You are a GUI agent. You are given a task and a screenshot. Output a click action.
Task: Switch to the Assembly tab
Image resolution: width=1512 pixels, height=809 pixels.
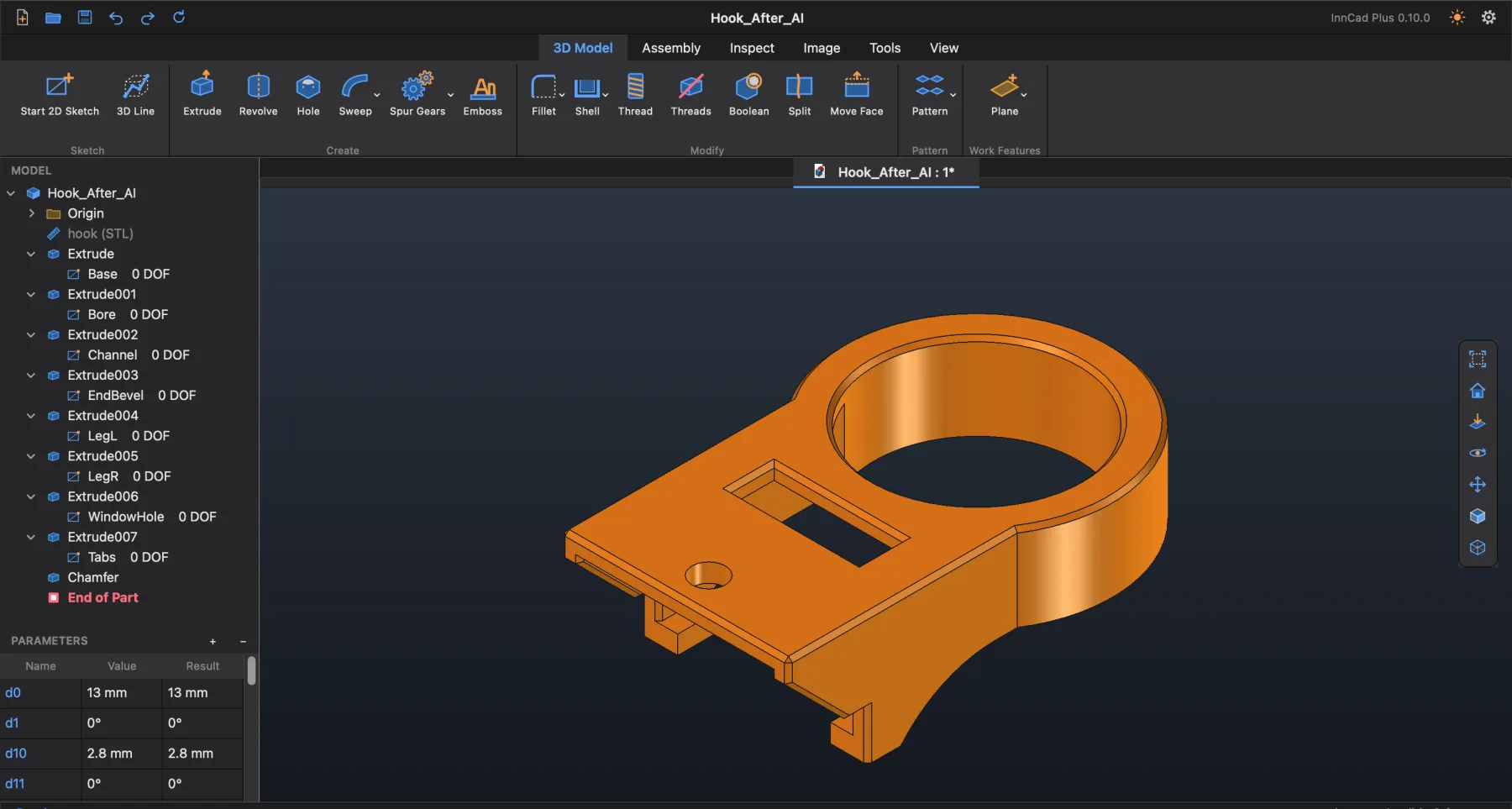671,48
